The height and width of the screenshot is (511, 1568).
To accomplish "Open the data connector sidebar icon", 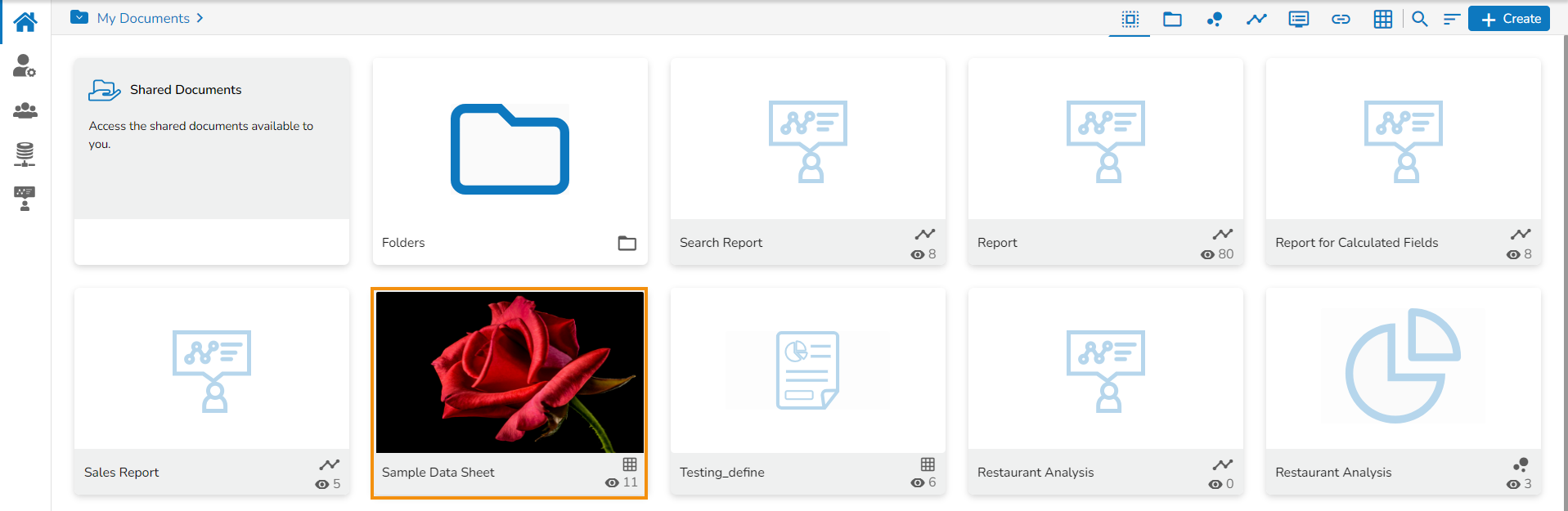I will (x=25, y=154).
